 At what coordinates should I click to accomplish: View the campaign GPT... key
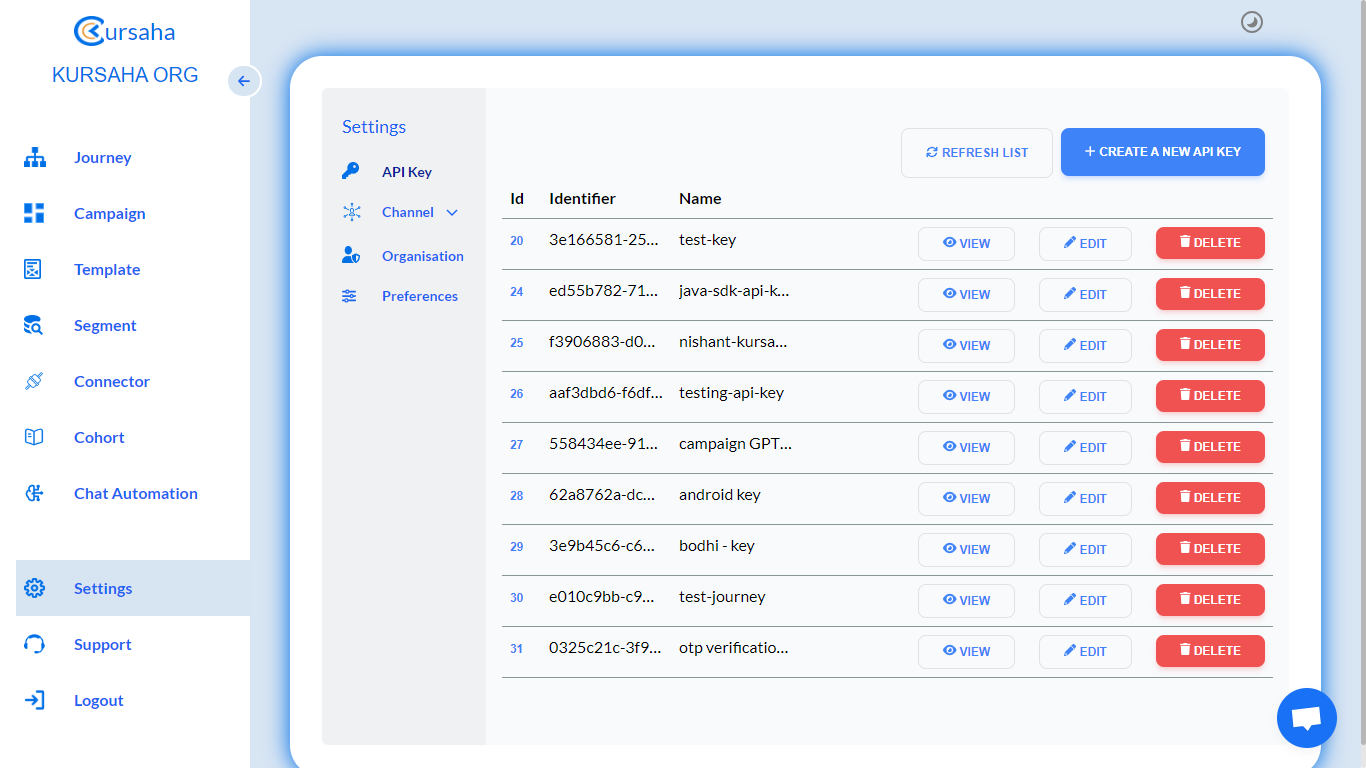966,448
